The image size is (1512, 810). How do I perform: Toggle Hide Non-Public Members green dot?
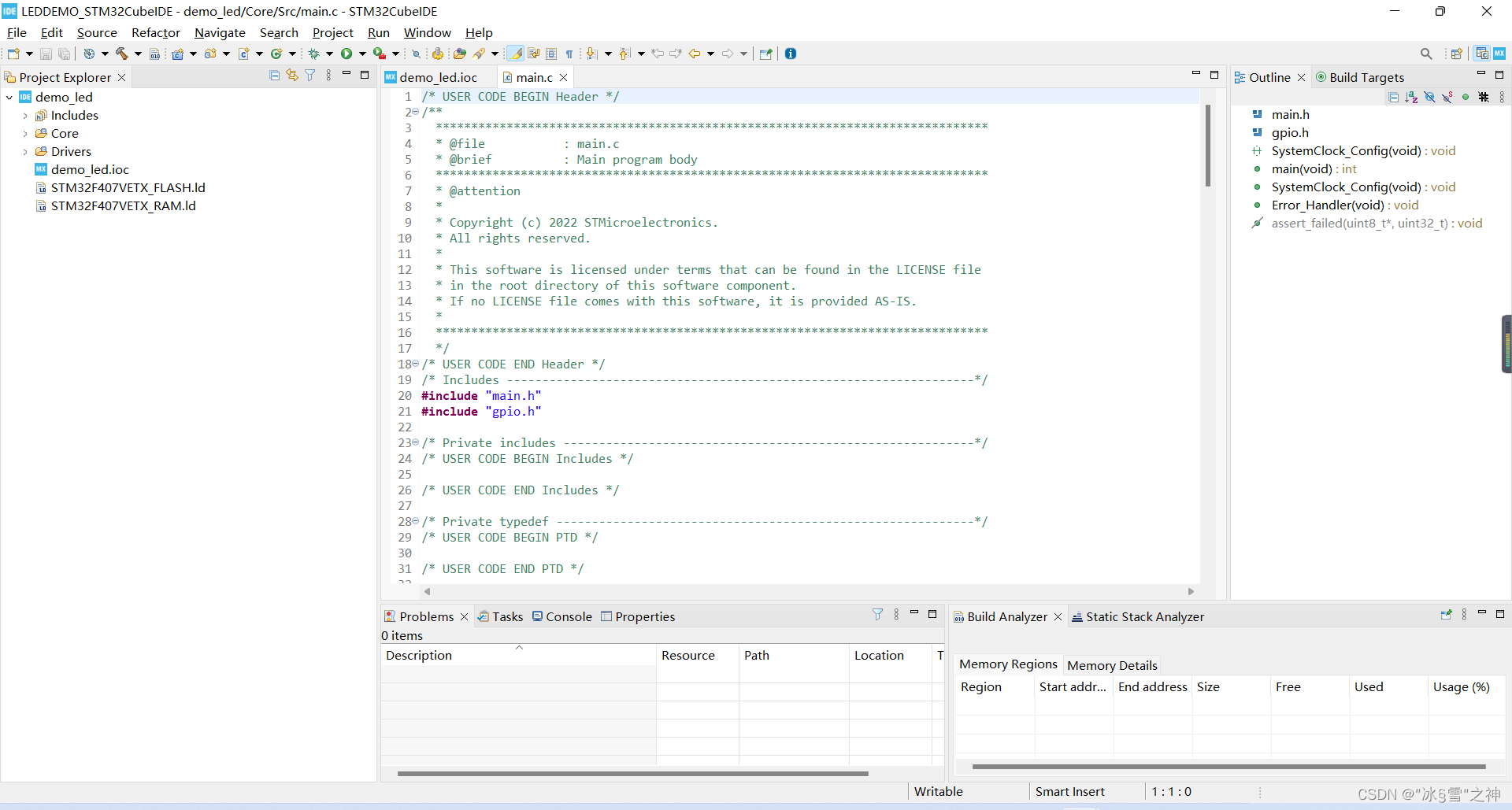coord(1466,97)
